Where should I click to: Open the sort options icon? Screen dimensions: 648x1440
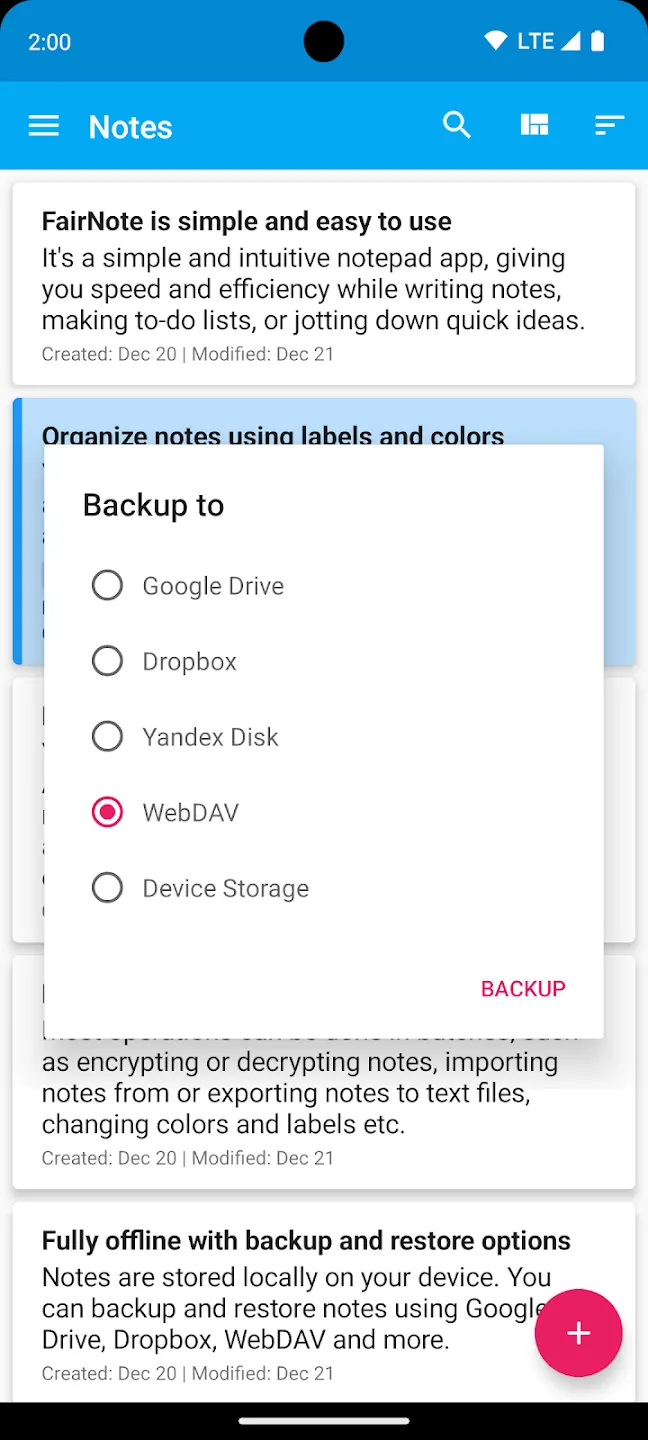point(609,125)
